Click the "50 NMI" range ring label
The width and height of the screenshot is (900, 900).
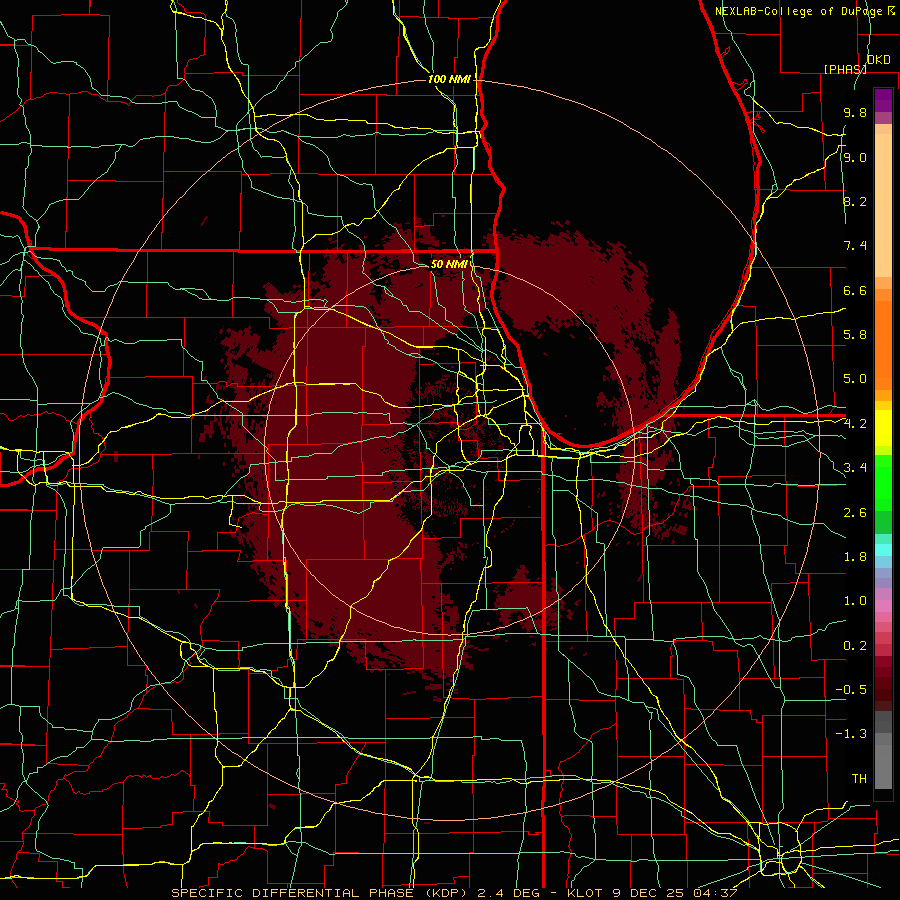(449, 264)
